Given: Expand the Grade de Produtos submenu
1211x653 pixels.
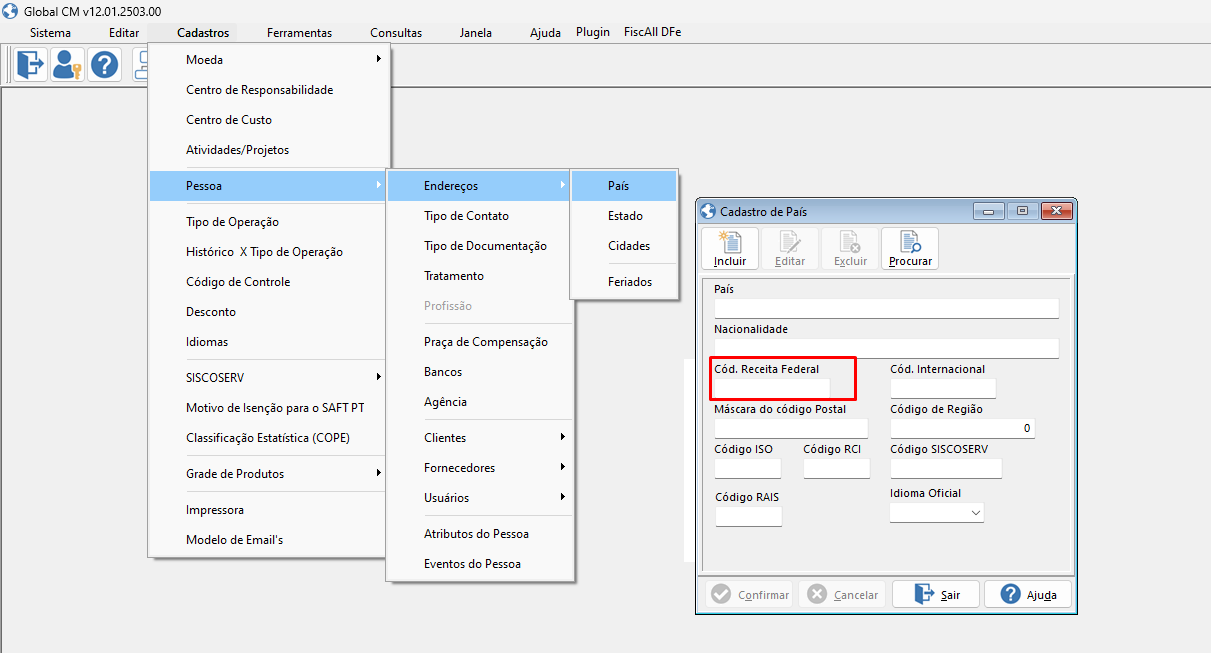Looking at the screenshot, I should (269, 474).
